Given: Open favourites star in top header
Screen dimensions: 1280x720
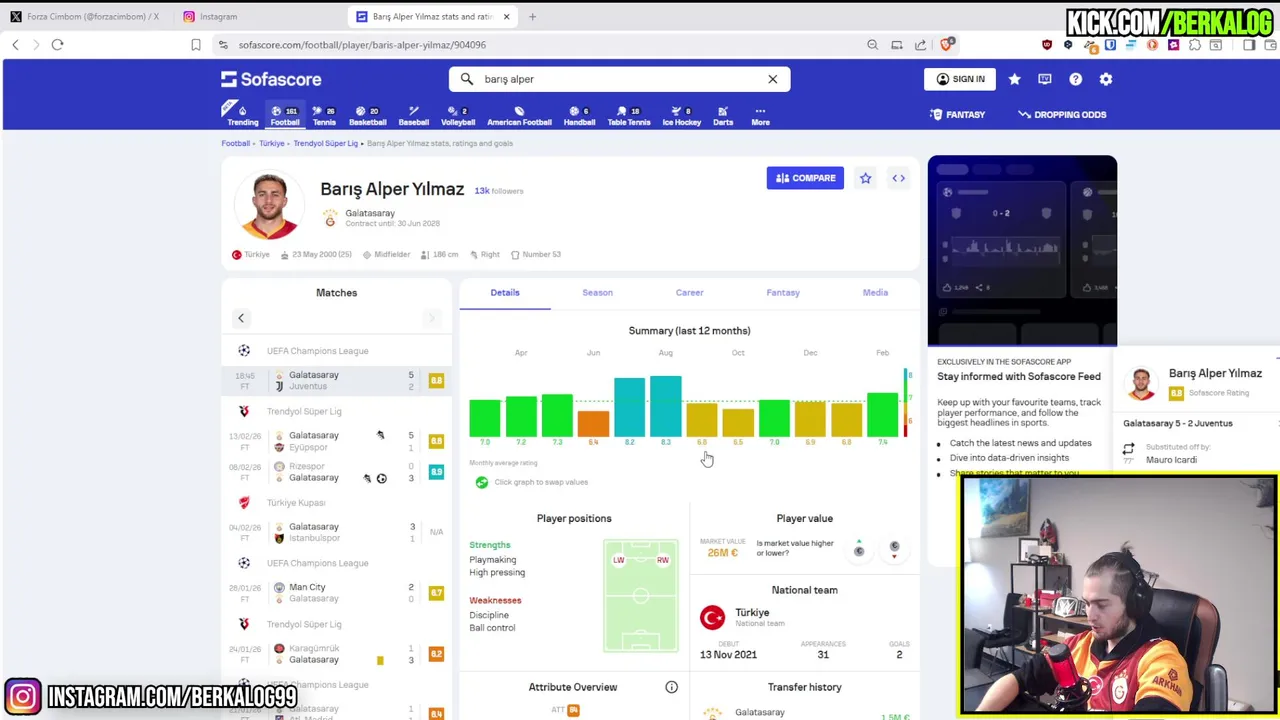Looking at the screenshot, I should (1015, 79).
